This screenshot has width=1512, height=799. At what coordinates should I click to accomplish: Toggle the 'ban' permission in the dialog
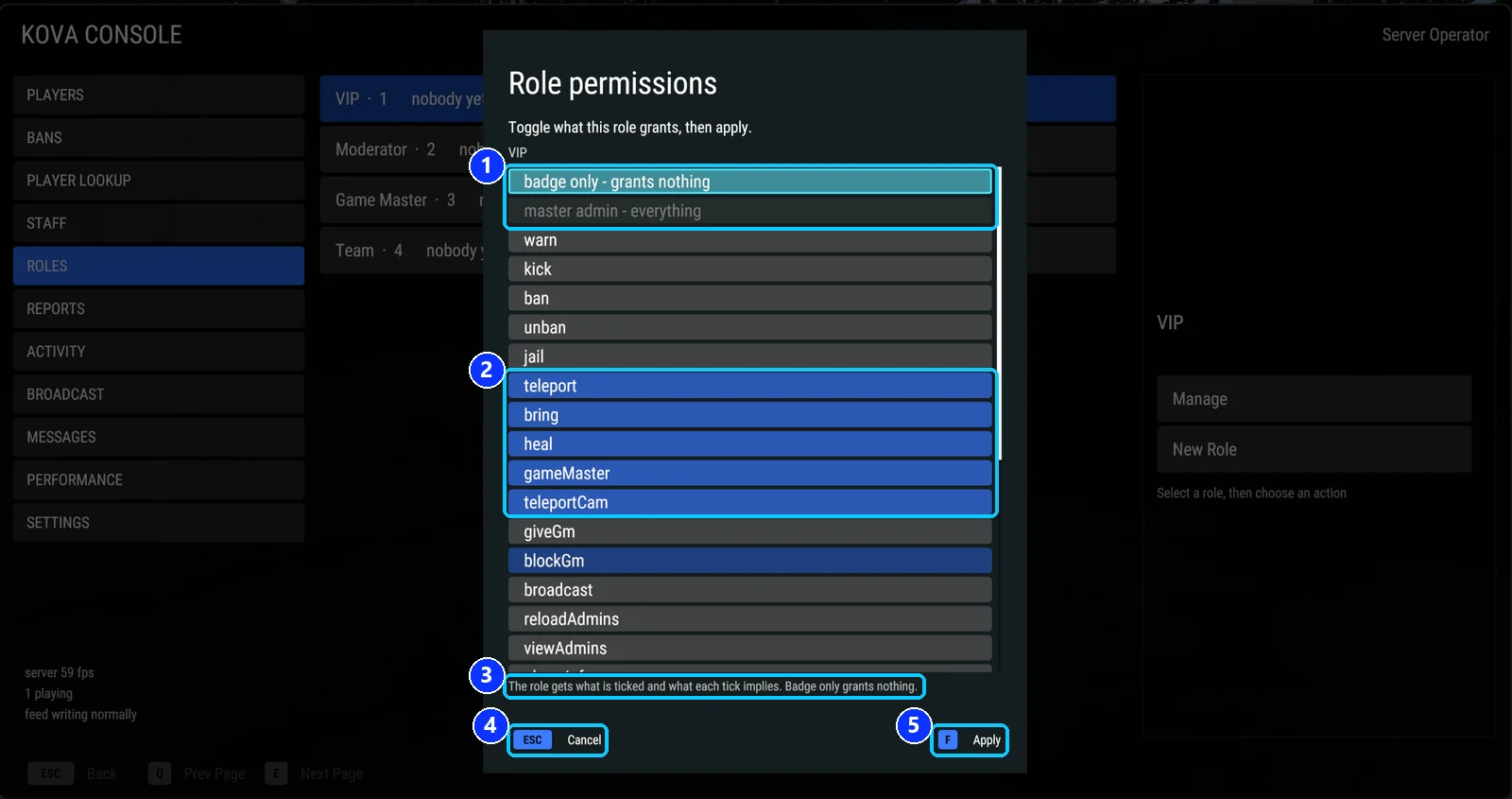click(x=749, y=299)
